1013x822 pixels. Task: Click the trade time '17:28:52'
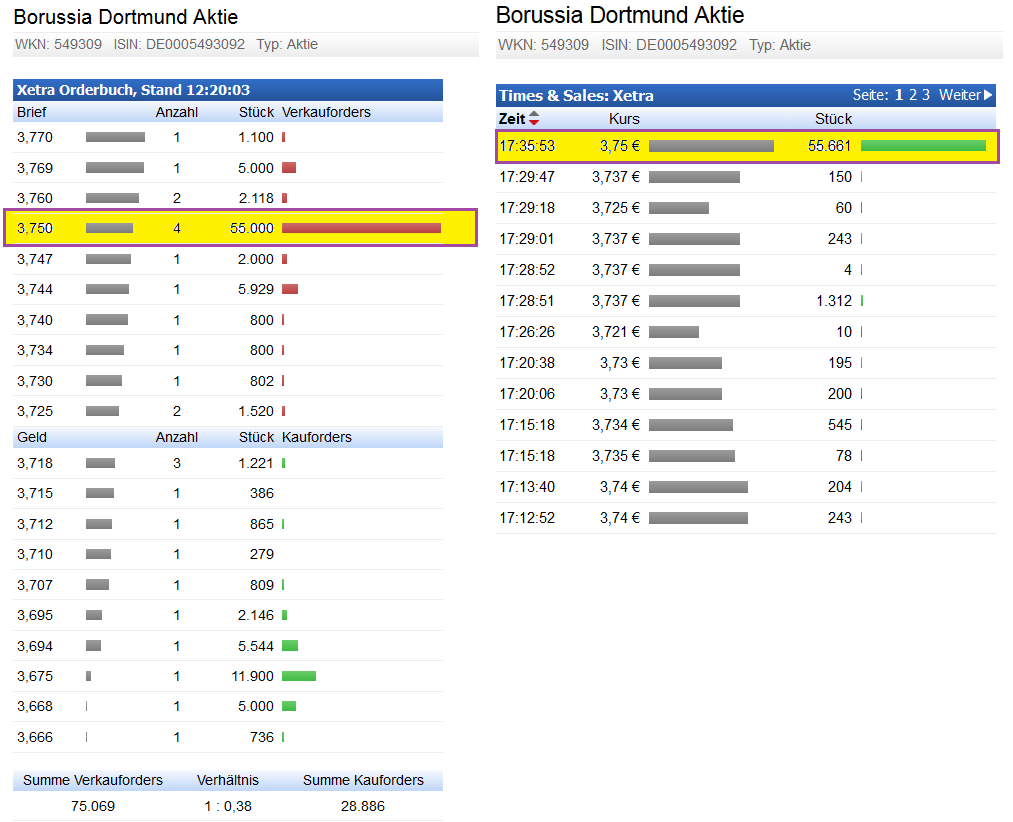tap(527, 270)
